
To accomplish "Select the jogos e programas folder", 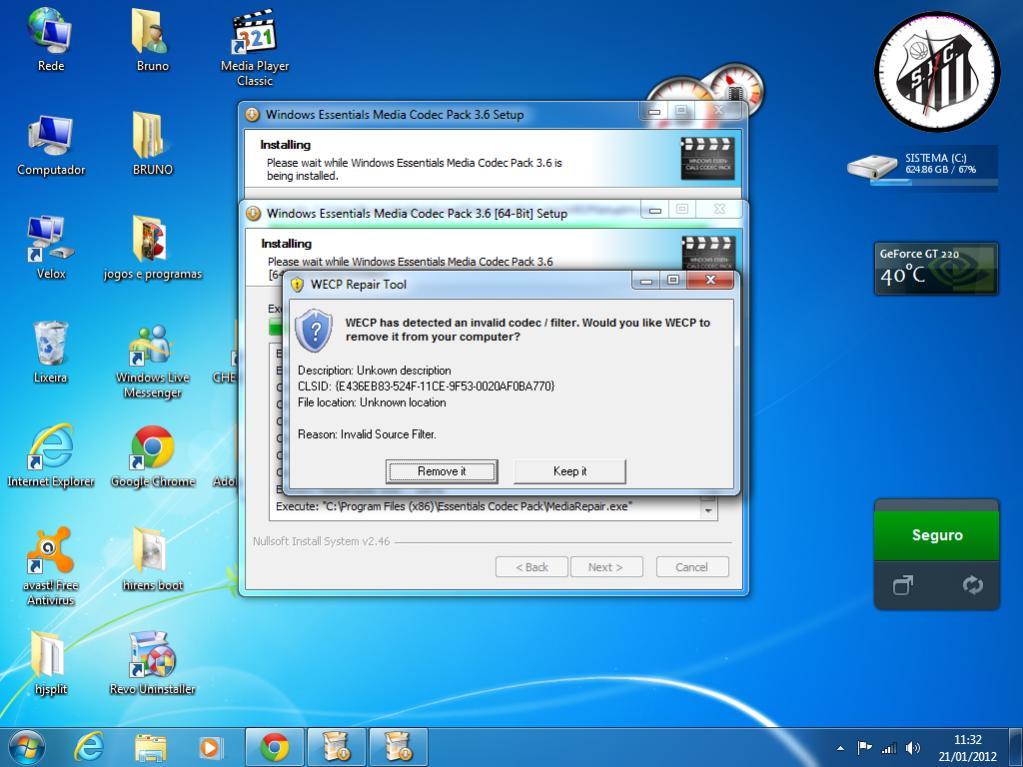I will tap(153, 248).
